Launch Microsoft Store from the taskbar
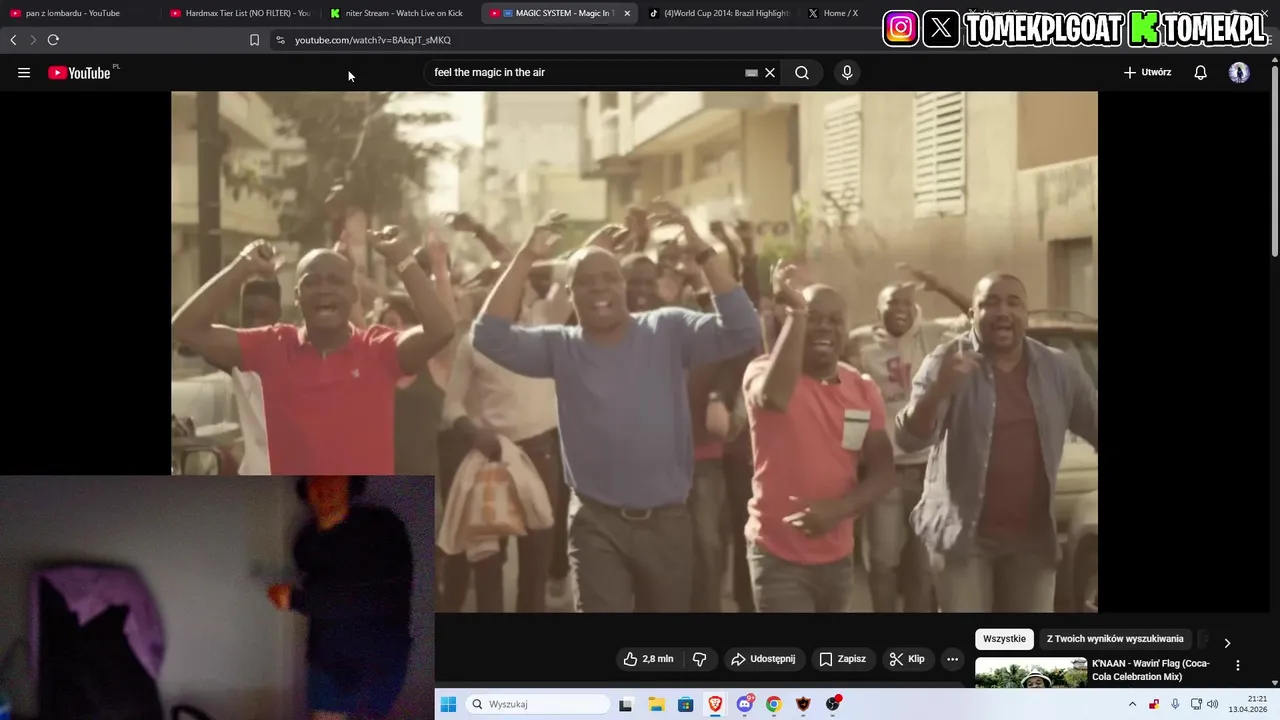 (685, 704)
